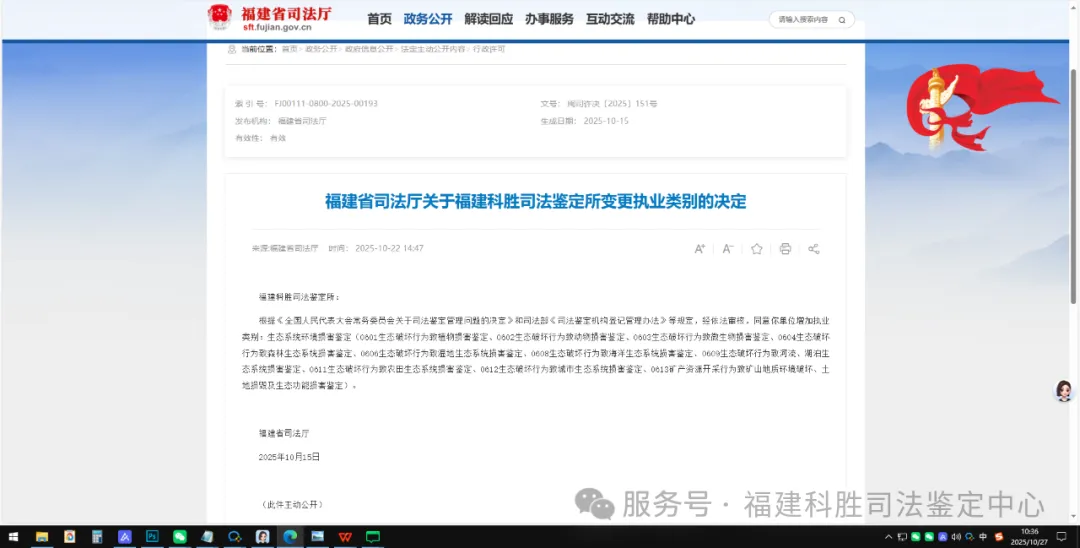Image resolution: width=1080 pixels, height=548 pixels.
Task: Open the 首页 navigation menu item
Action: [379, 19]
